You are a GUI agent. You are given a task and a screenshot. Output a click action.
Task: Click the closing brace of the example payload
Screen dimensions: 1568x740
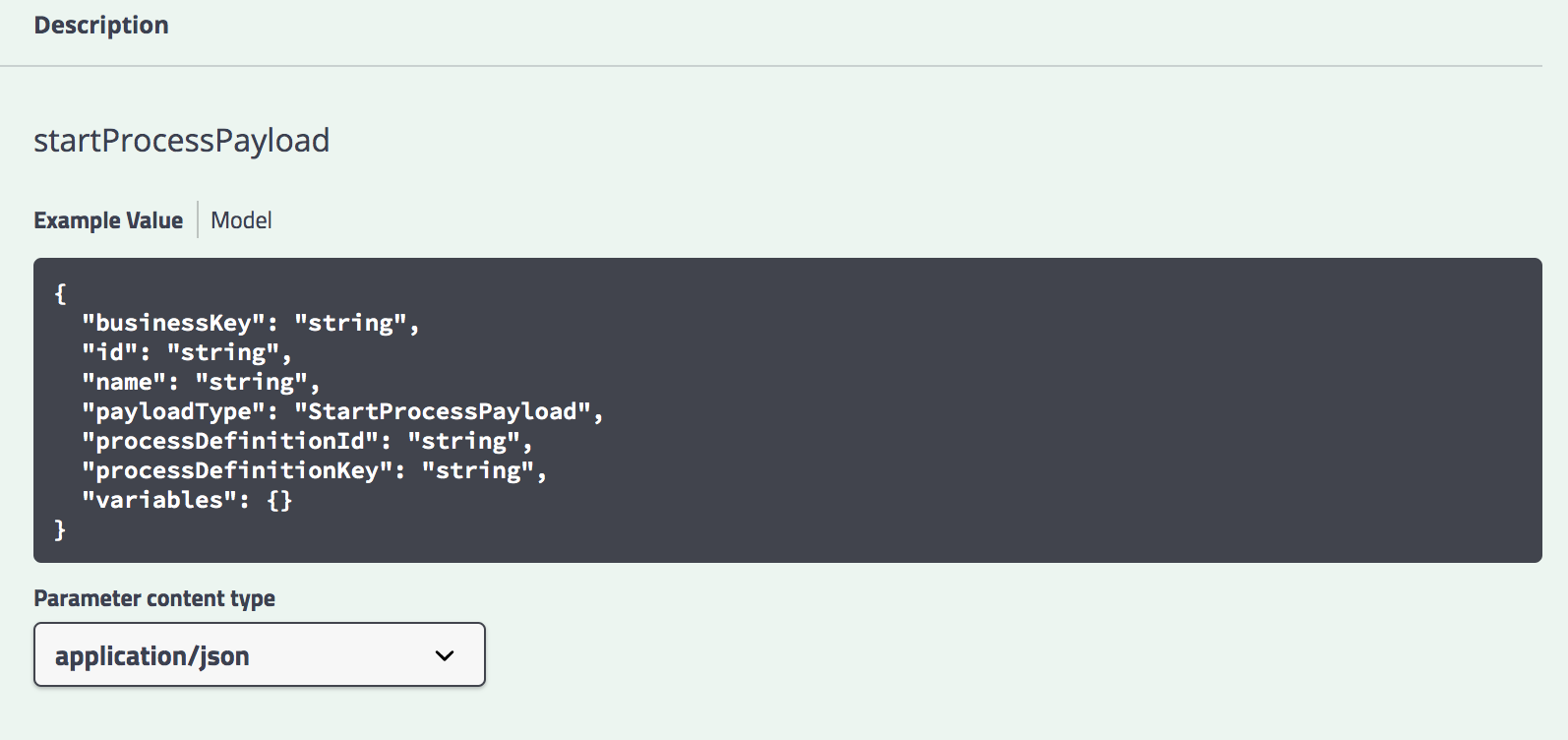pyautogui.click(x=59, y=529)
